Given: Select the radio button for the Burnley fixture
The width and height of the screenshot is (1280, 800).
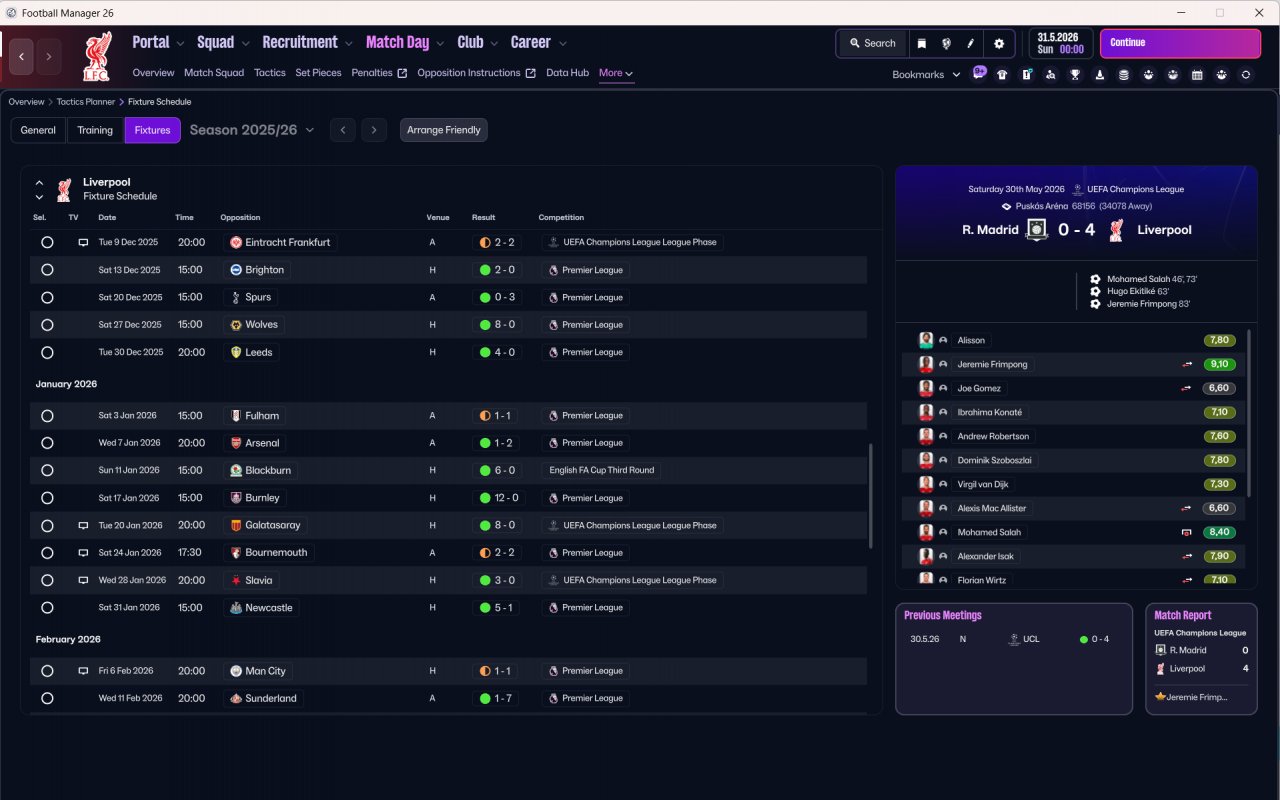Looking at the screenshot, I should [x=47, y=498].
